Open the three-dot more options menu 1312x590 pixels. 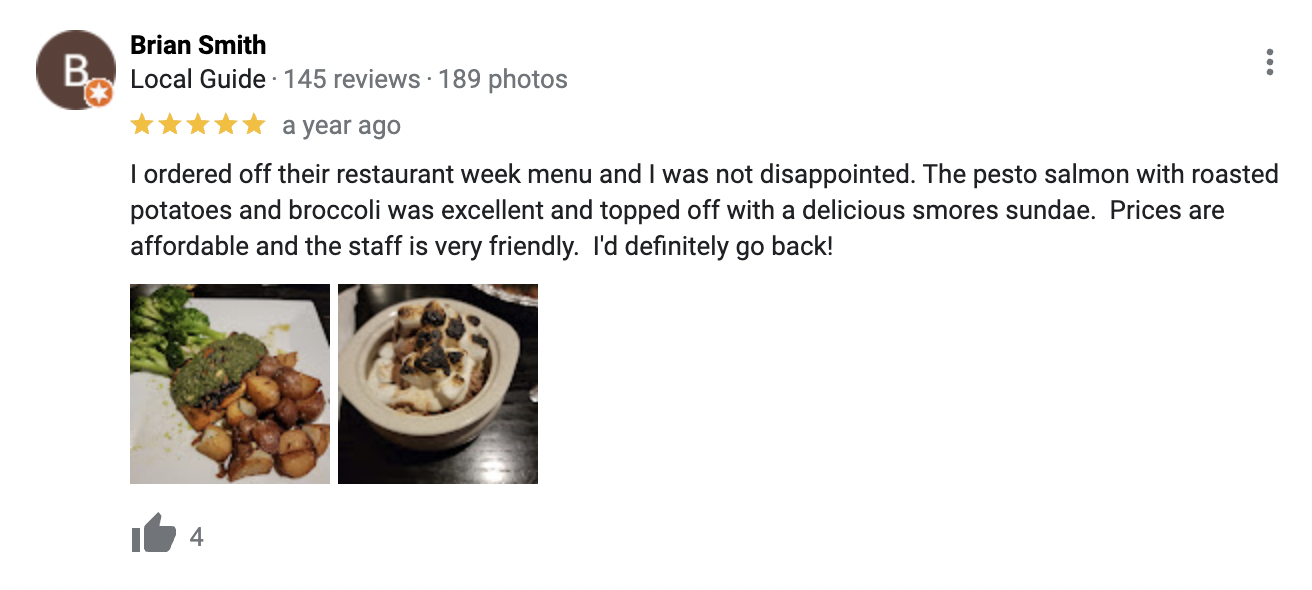(x=1269, y=62)
